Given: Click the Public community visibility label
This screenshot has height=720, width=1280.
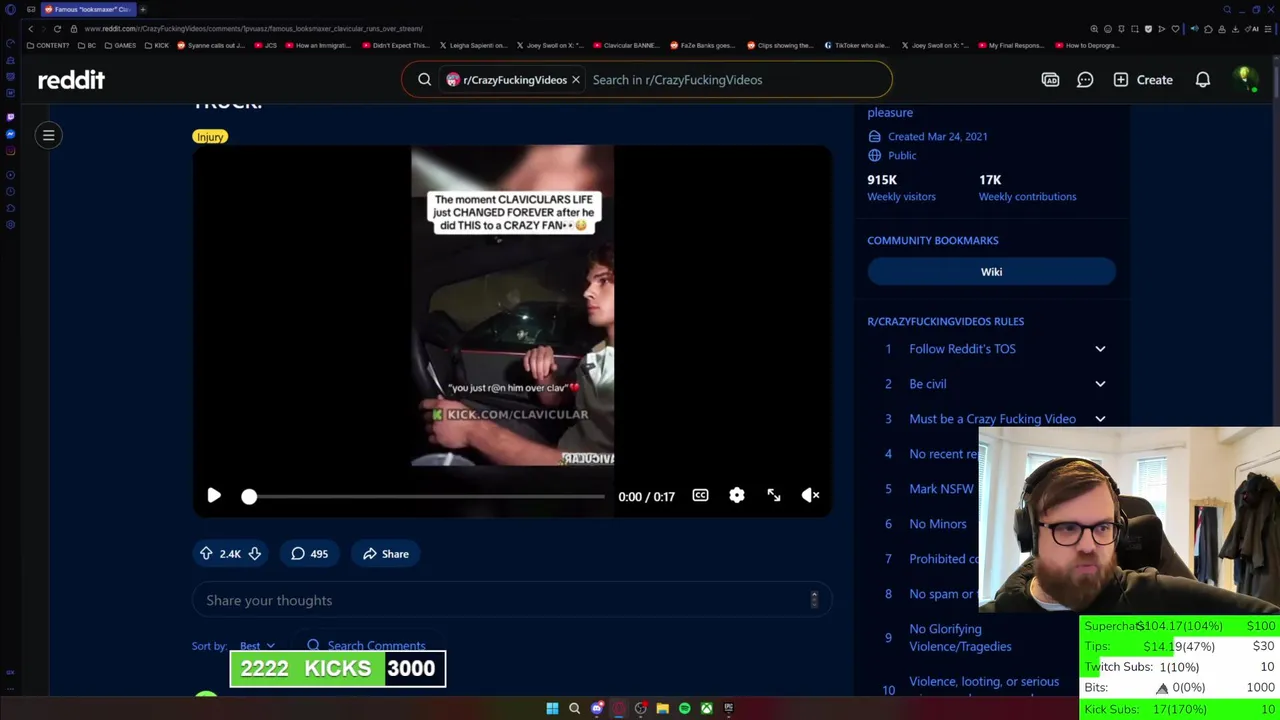Looking at the screenshot, I should pyautogui.click(x=892, y=156).
